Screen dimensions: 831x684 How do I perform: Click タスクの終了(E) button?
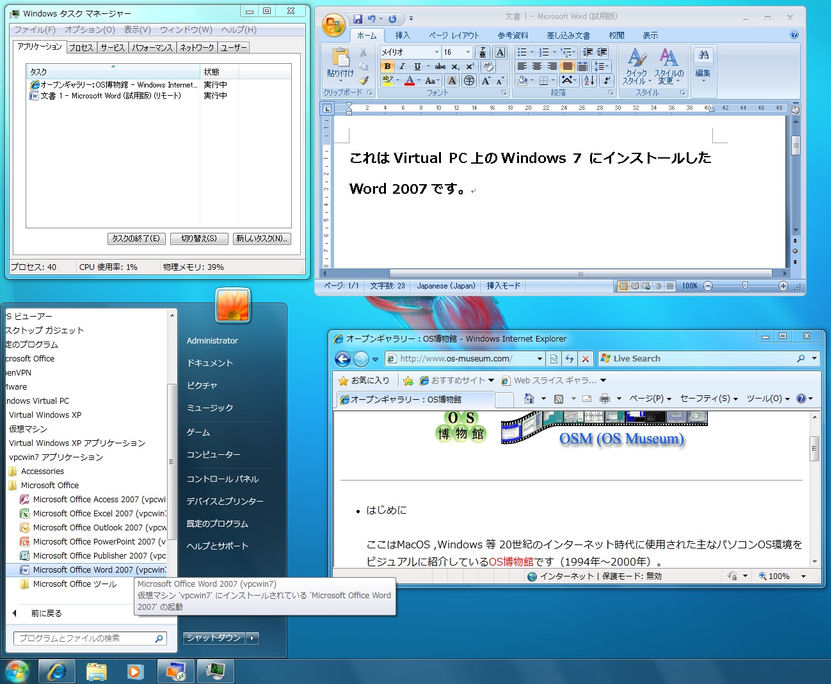136,238
